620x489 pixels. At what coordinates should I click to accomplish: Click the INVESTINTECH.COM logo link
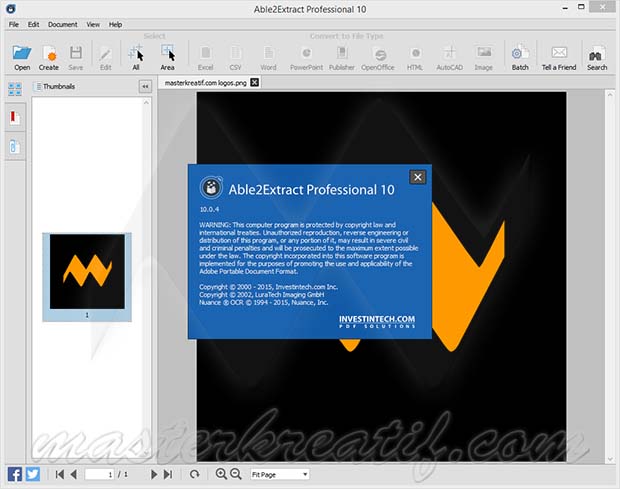click(377, 322)
